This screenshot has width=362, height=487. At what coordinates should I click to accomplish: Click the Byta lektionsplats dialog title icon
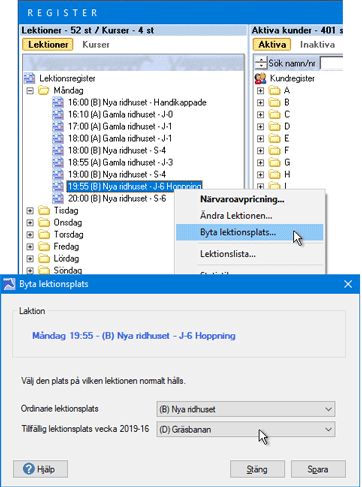coord(9,284)
